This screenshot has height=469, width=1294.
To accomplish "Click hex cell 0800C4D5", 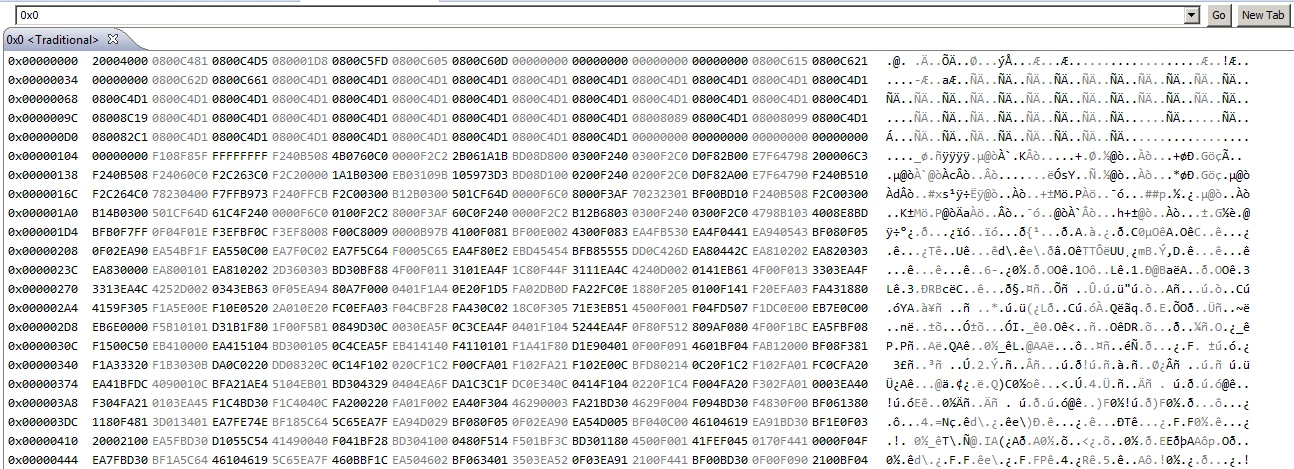I will (x=239, y=61).
